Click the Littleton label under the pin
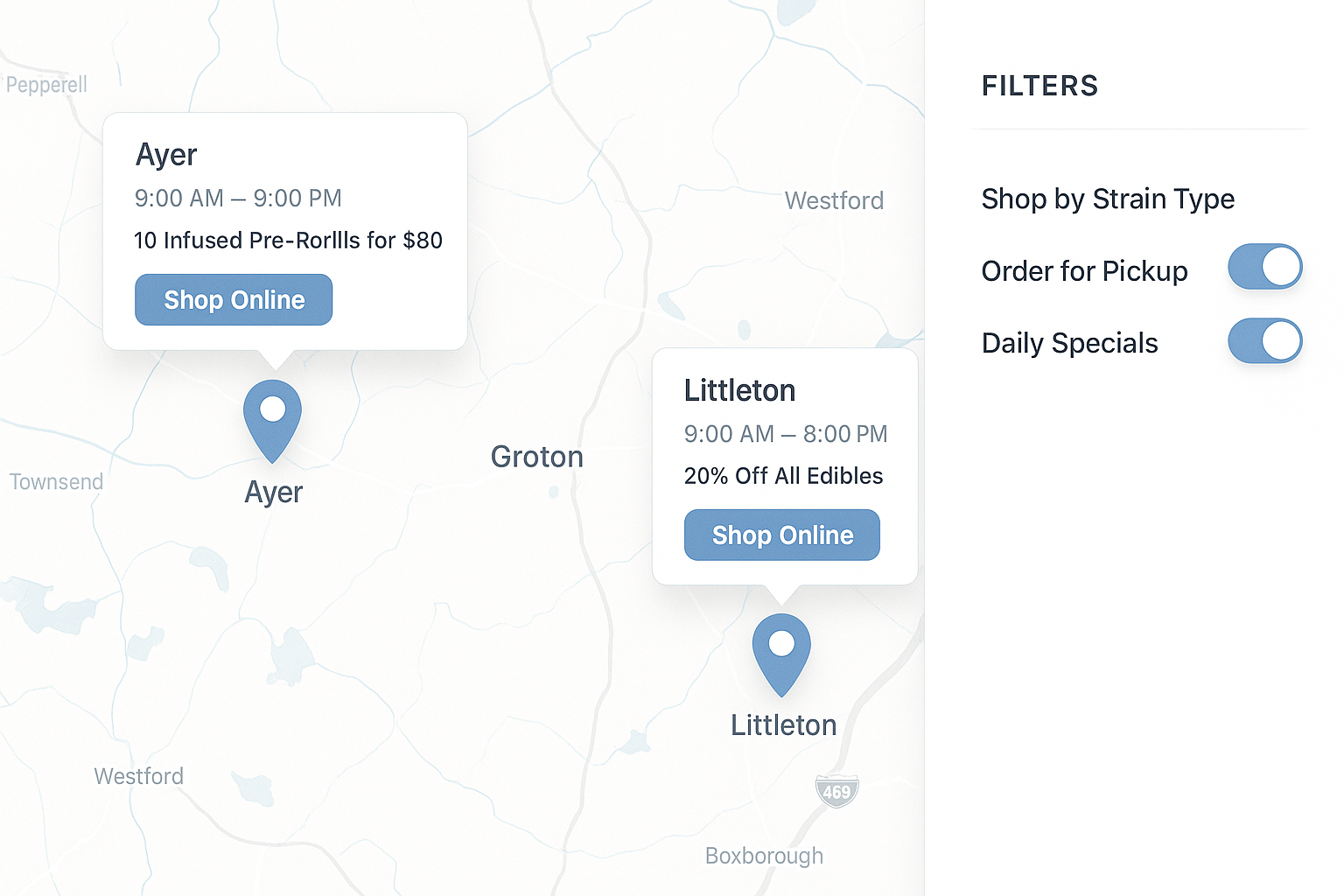The image size is (1344, 896). (783, 725)
